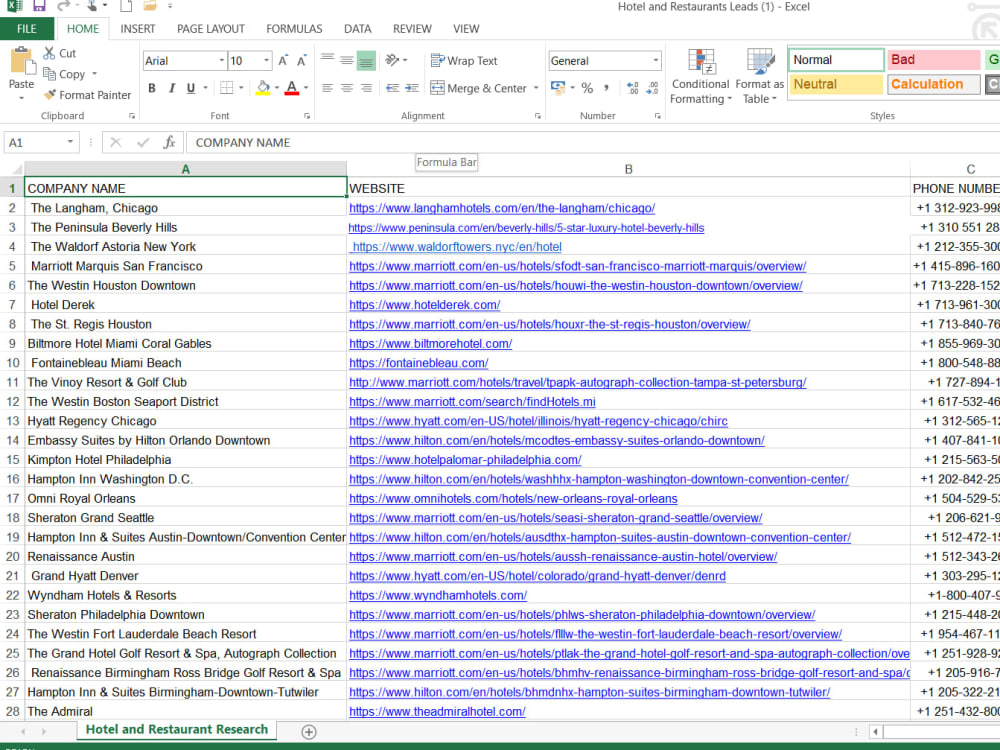This screenshot has height=750, width=1000.
Task: Toggle bold formatting
Action: (x=152, y=88)
